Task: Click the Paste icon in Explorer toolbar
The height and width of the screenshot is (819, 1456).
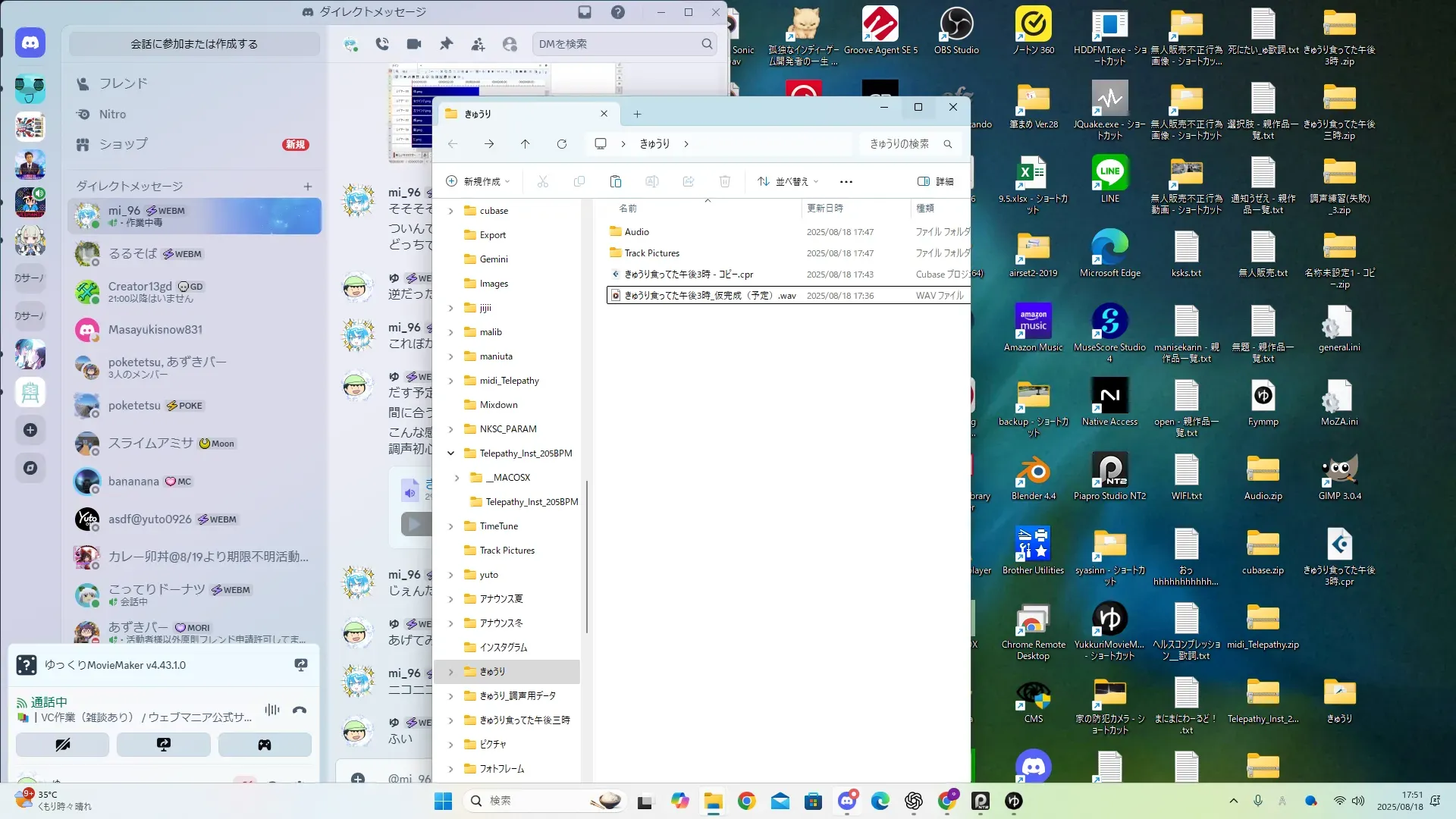Action: click(x=615, y=181)
